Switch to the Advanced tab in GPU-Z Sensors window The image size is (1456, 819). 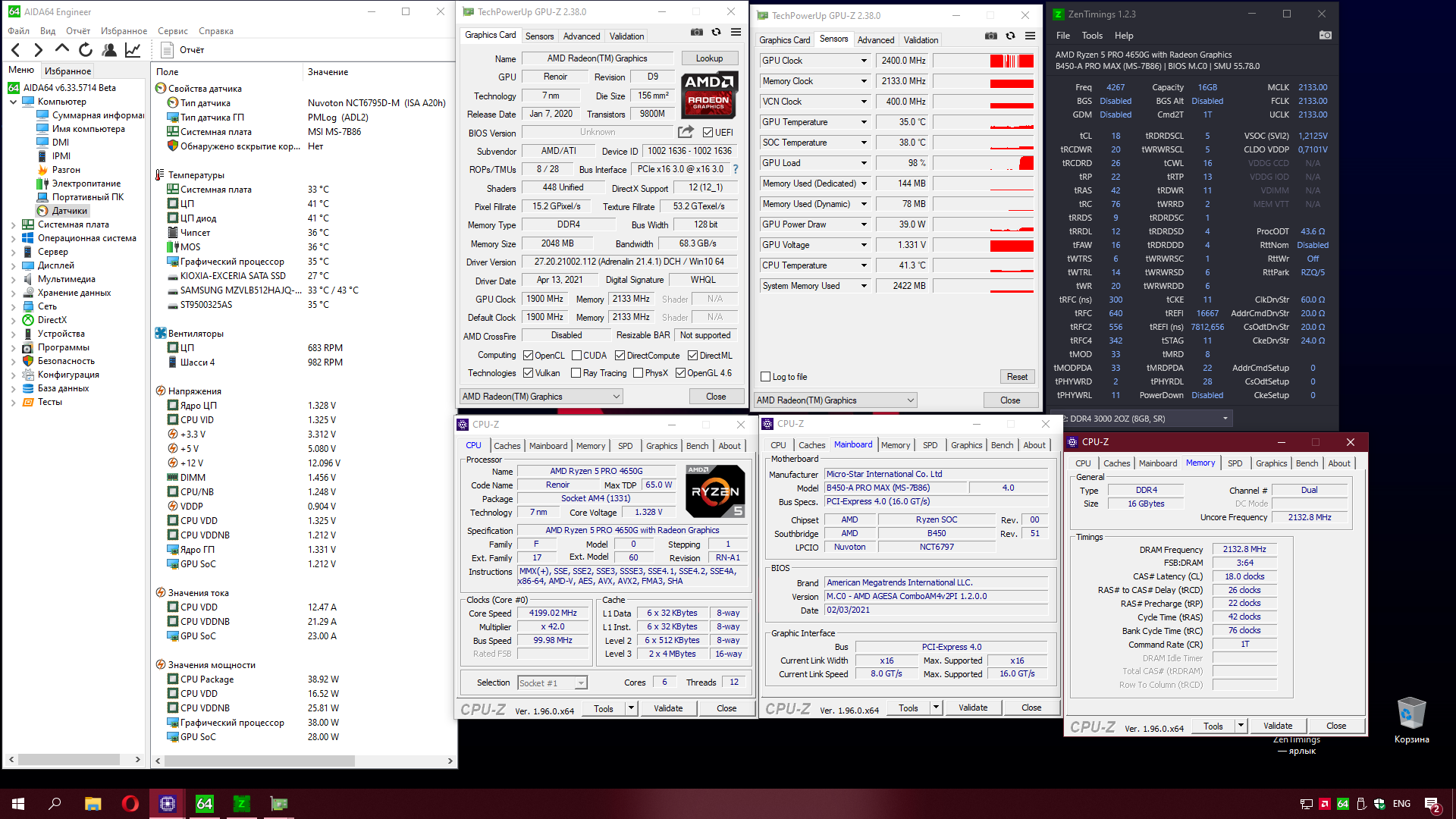pyautogui.click(x=875, y=39)
